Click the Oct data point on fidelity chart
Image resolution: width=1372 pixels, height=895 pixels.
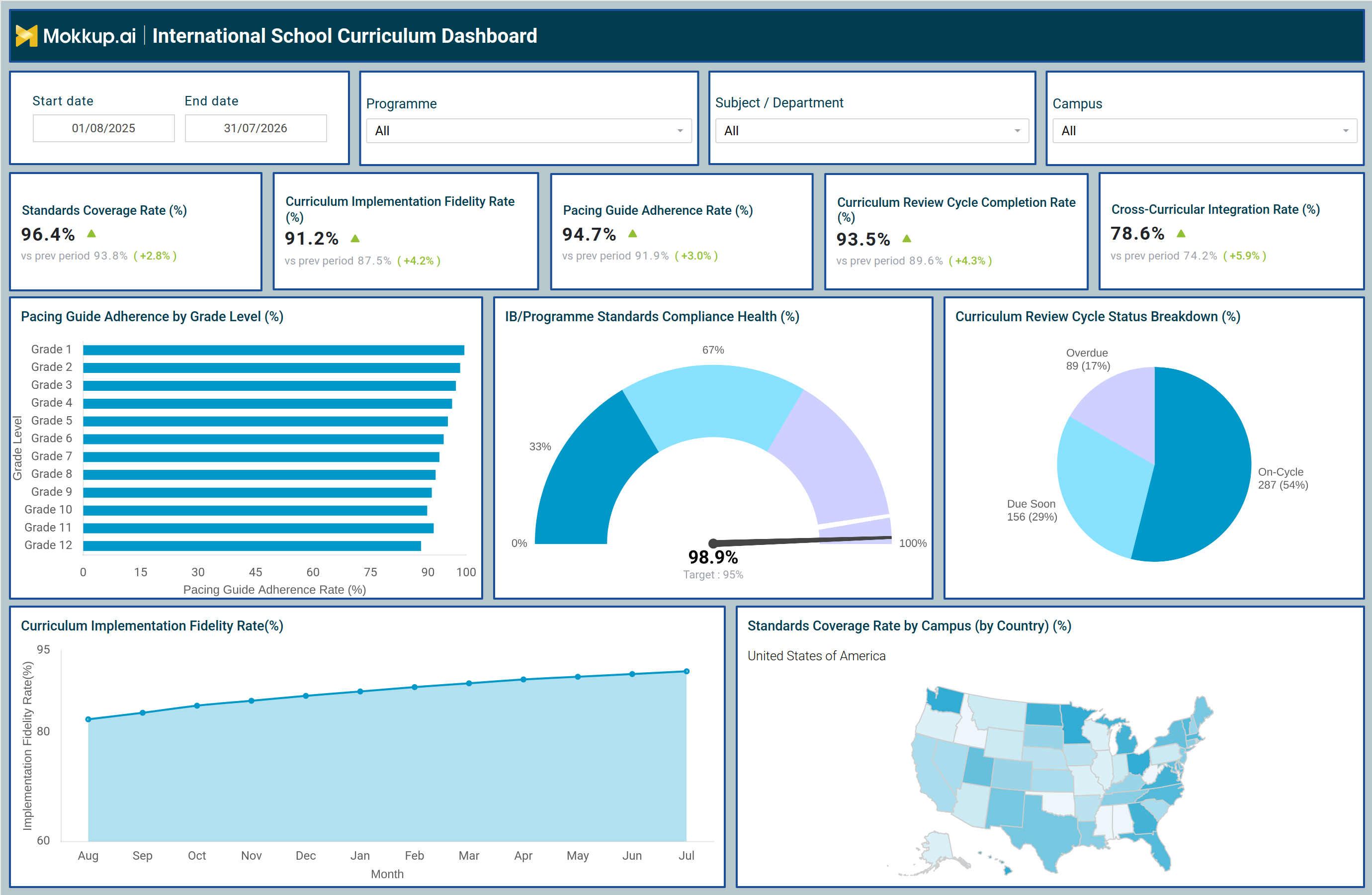197,706
